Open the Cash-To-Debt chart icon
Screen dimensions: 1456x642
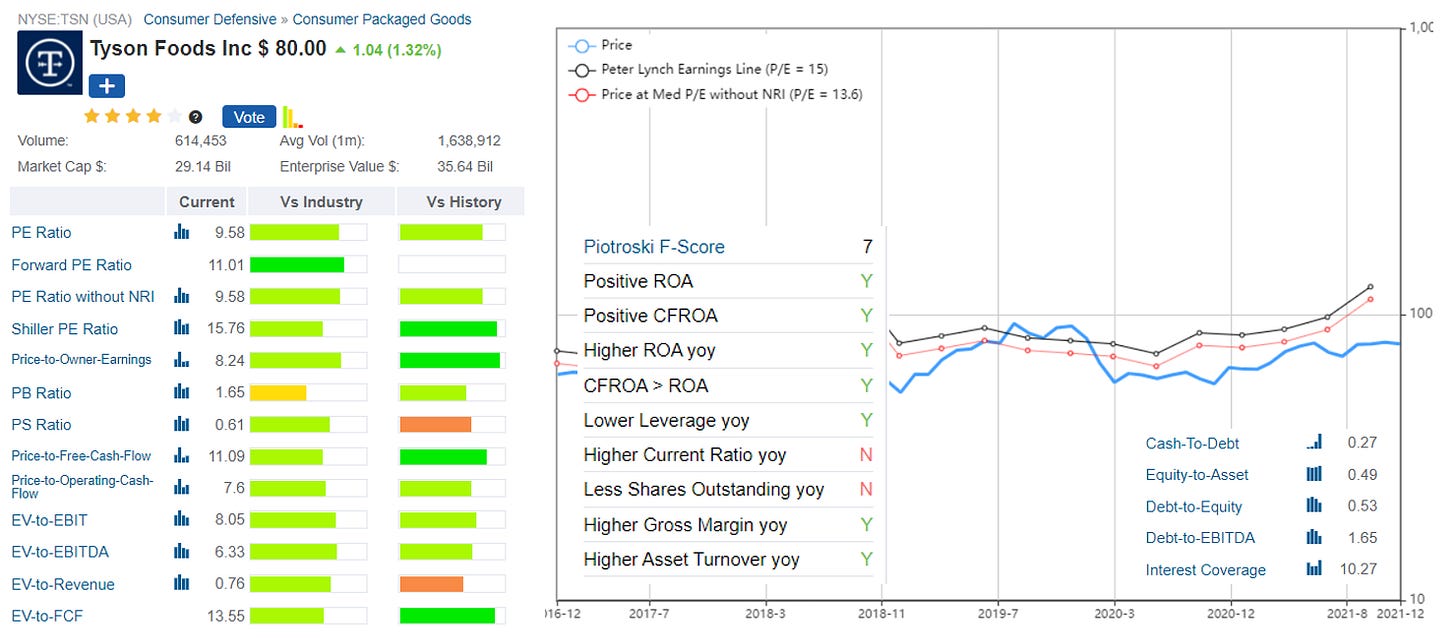[1314, 442]
